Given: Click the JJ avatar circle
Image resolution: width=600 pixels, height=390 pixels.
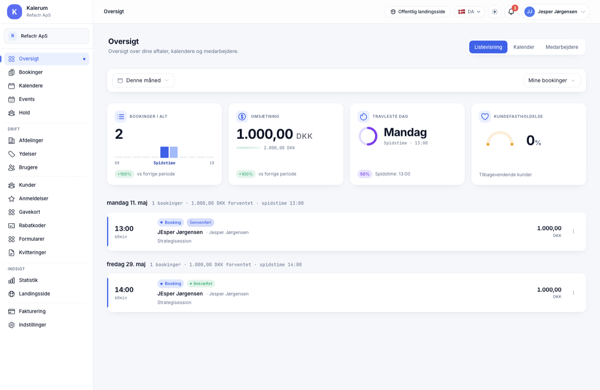Looking at the screenshot, I should tap(530, 11).
